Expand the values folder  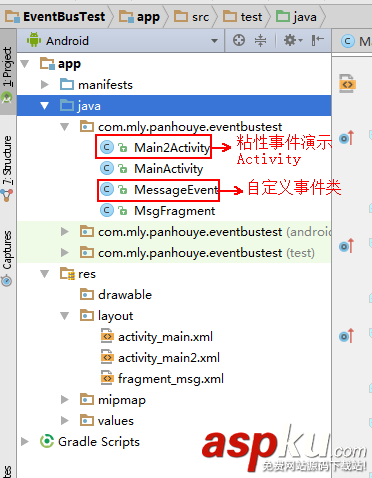pos(65,420)
